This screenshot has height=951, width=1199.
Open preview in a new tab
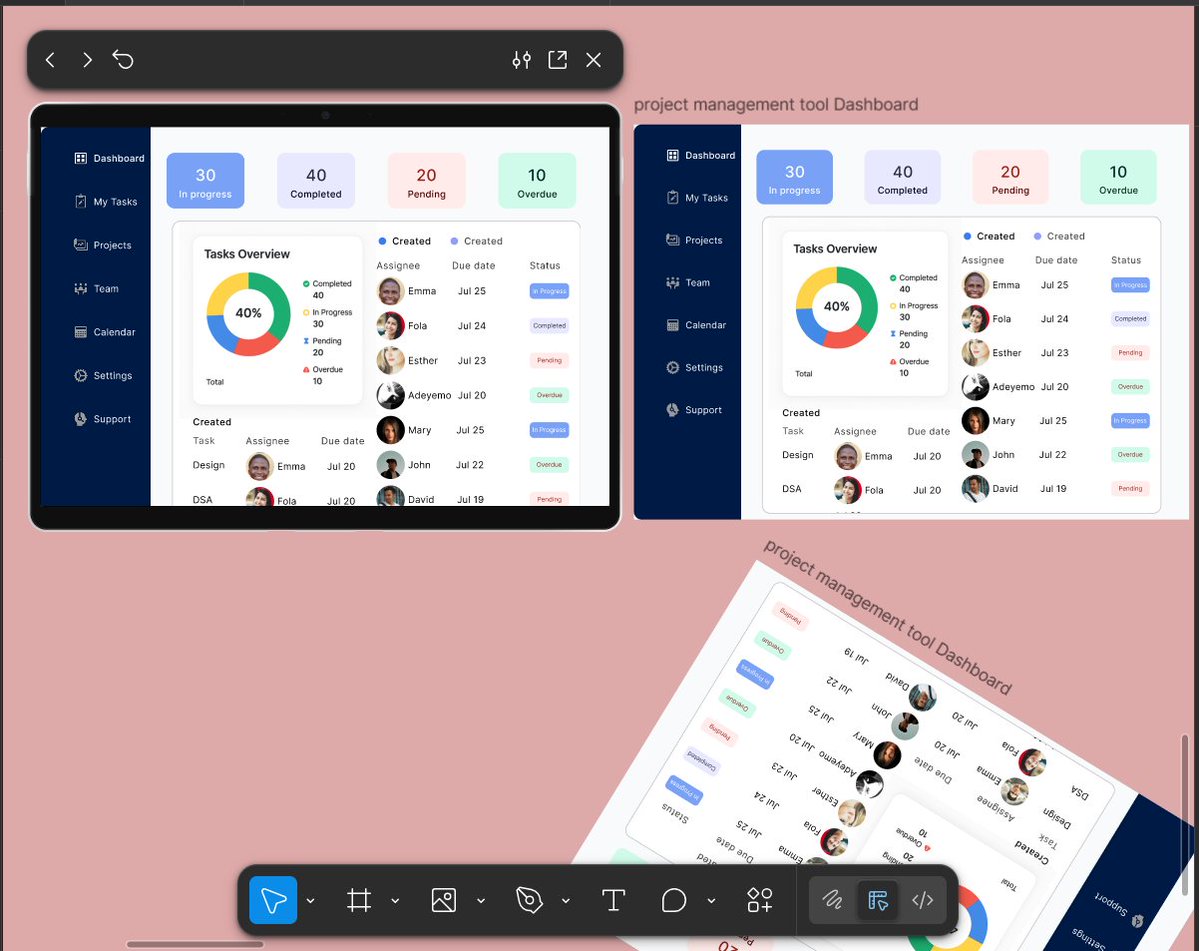pyautogui.click(x=557, y=60)
